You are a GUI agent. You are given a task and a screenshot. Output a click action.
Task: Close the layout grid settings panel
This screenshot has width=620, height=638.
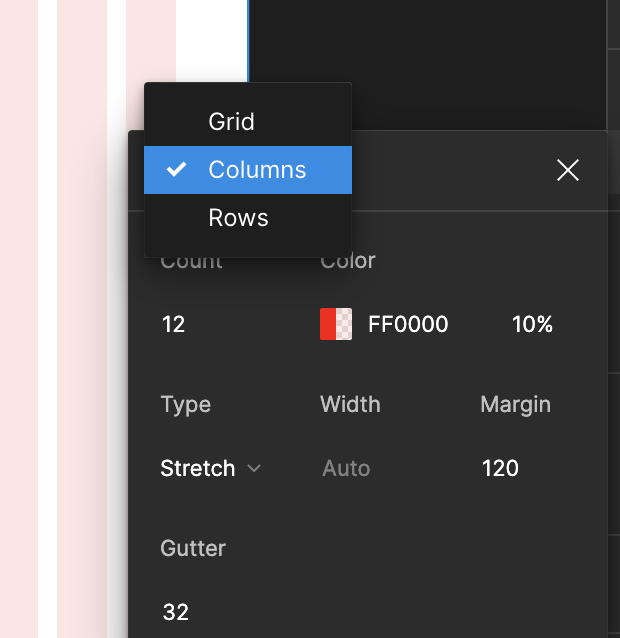tap(568, 170)
